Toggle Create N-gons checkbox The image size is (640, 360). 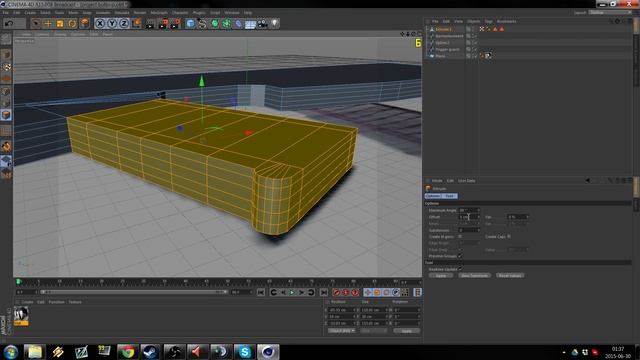pos(460,236)
